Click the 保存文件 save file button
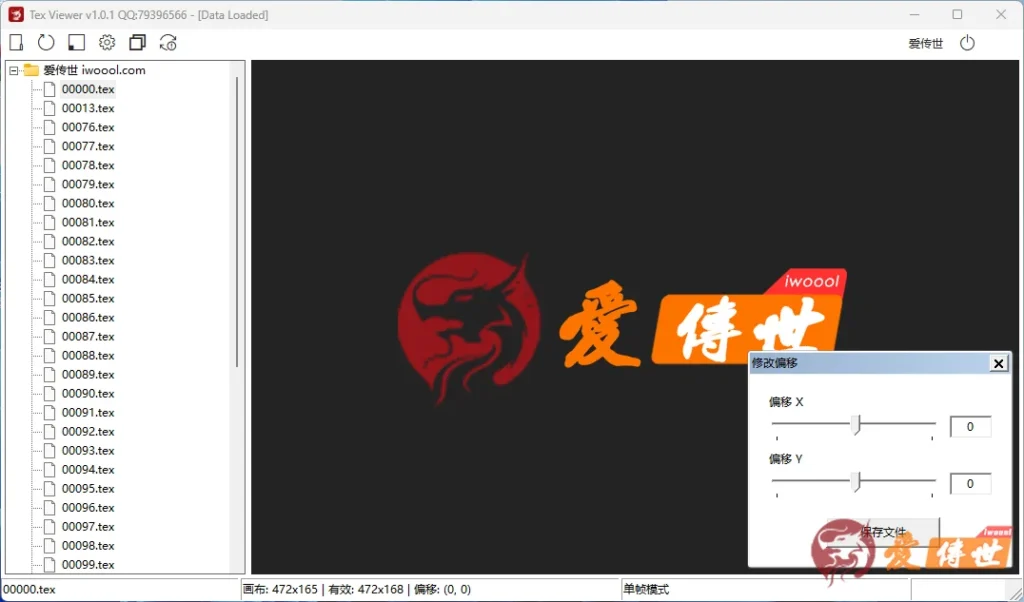Viewport: 1024px width, 602px height. 883,531
